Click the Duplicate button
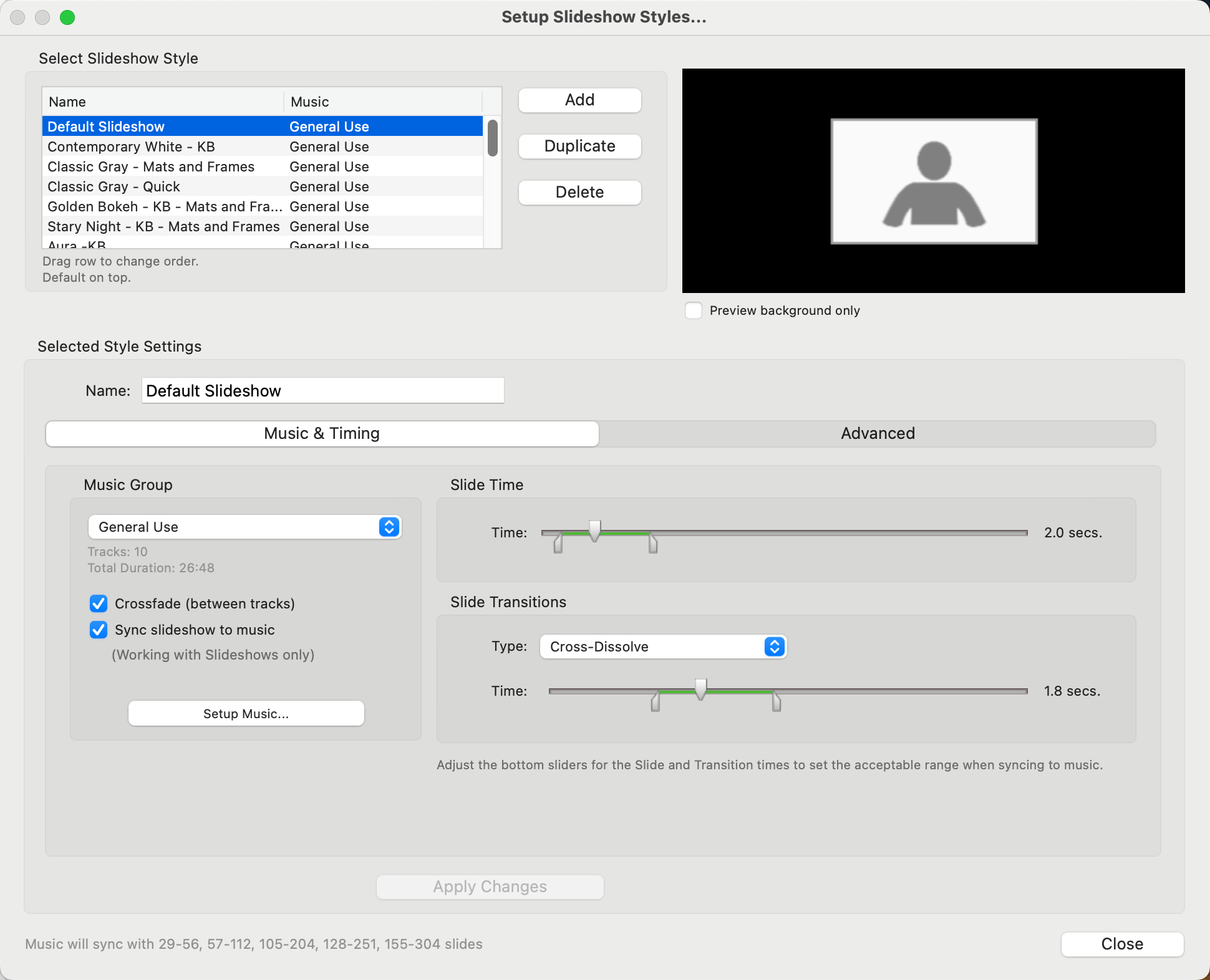 (579, 146)
